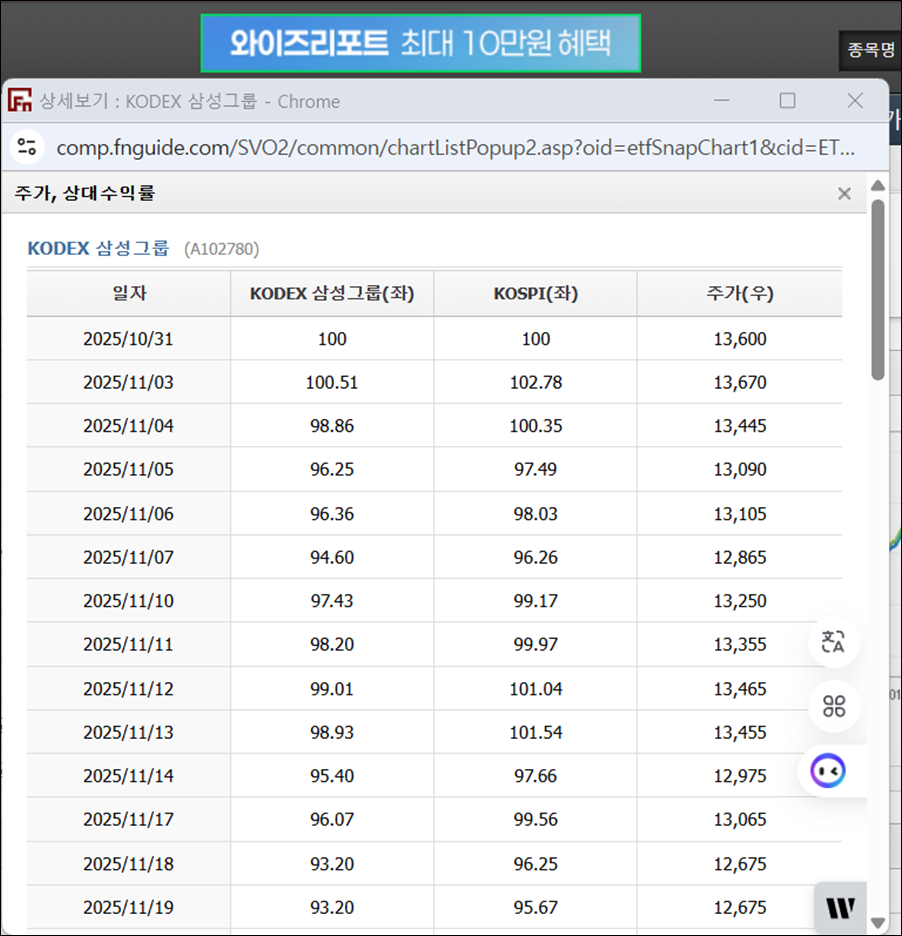Select the date cell 2025/10/31
Viewport: 902px width, 936px height.
128,338
